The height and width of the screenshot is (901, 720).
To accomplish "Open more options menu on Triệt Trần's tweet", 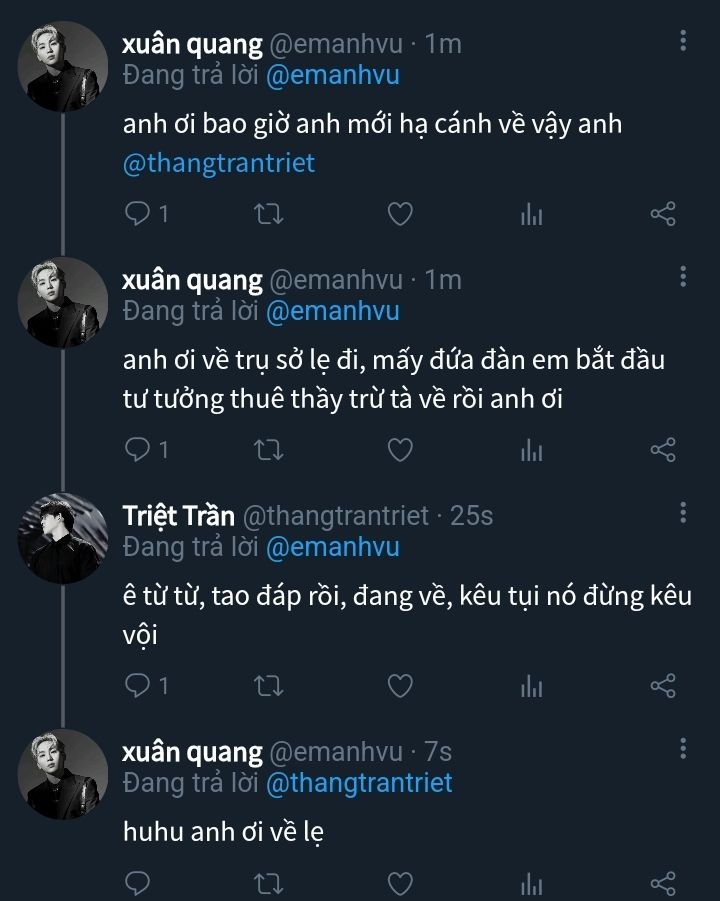I will pyautogui.click(x=683, y=513).
